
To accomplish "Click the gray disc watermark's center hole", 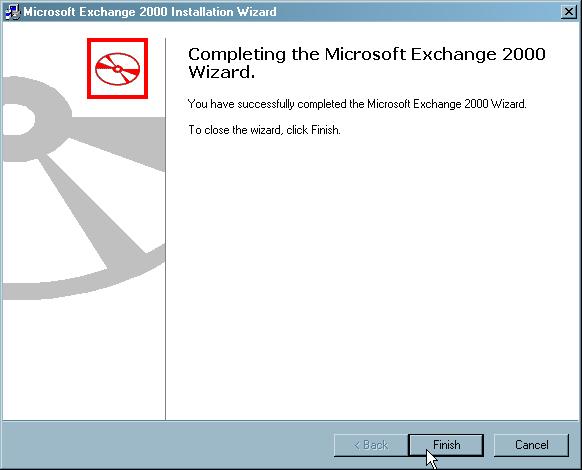I will click(x=18, y=119).
